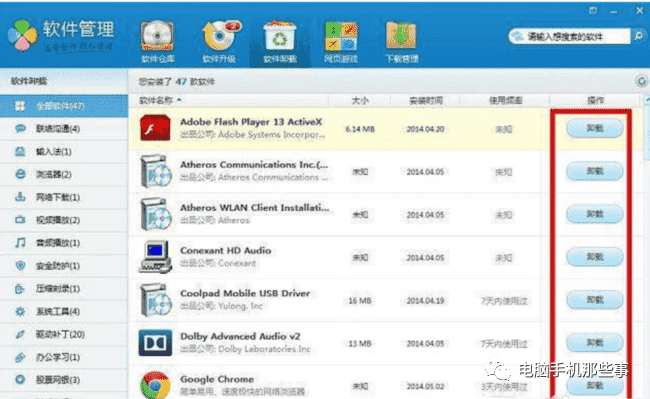Select 网络下载(1) download category

coord(64,197)
